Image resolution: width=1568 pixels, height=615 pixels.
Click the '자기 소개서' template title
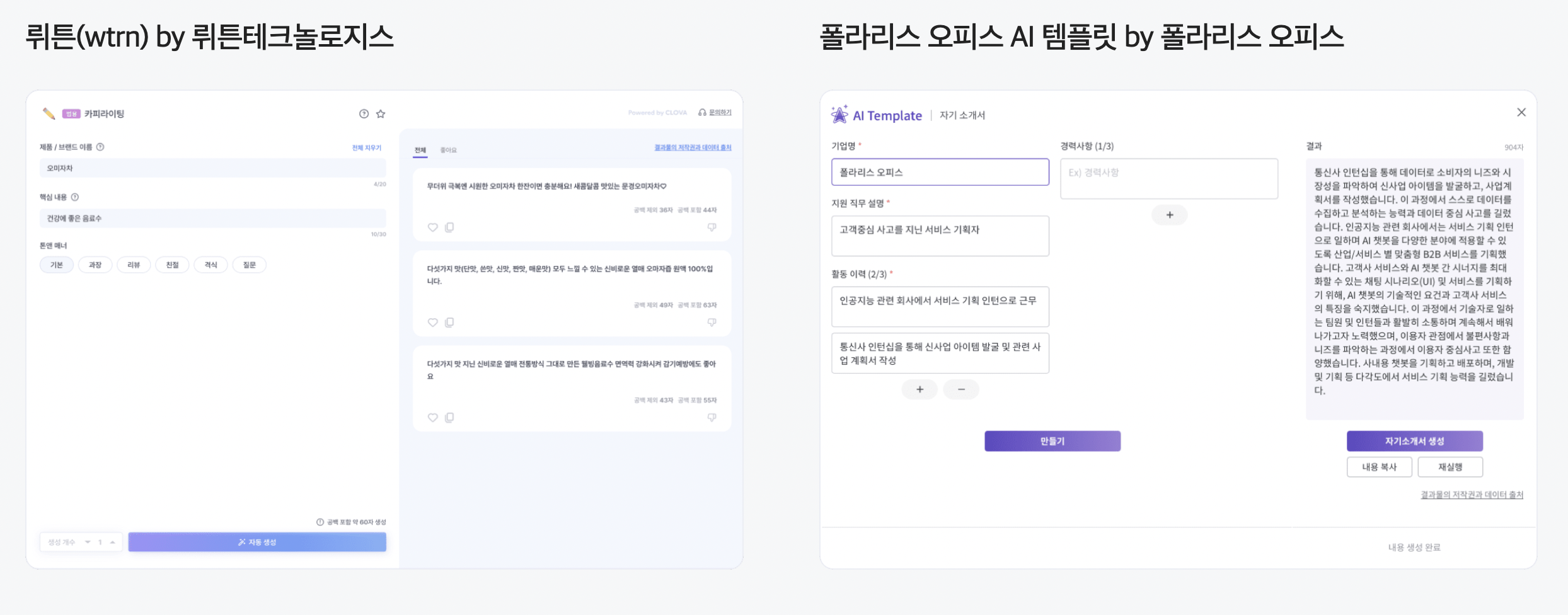[962, 115]
